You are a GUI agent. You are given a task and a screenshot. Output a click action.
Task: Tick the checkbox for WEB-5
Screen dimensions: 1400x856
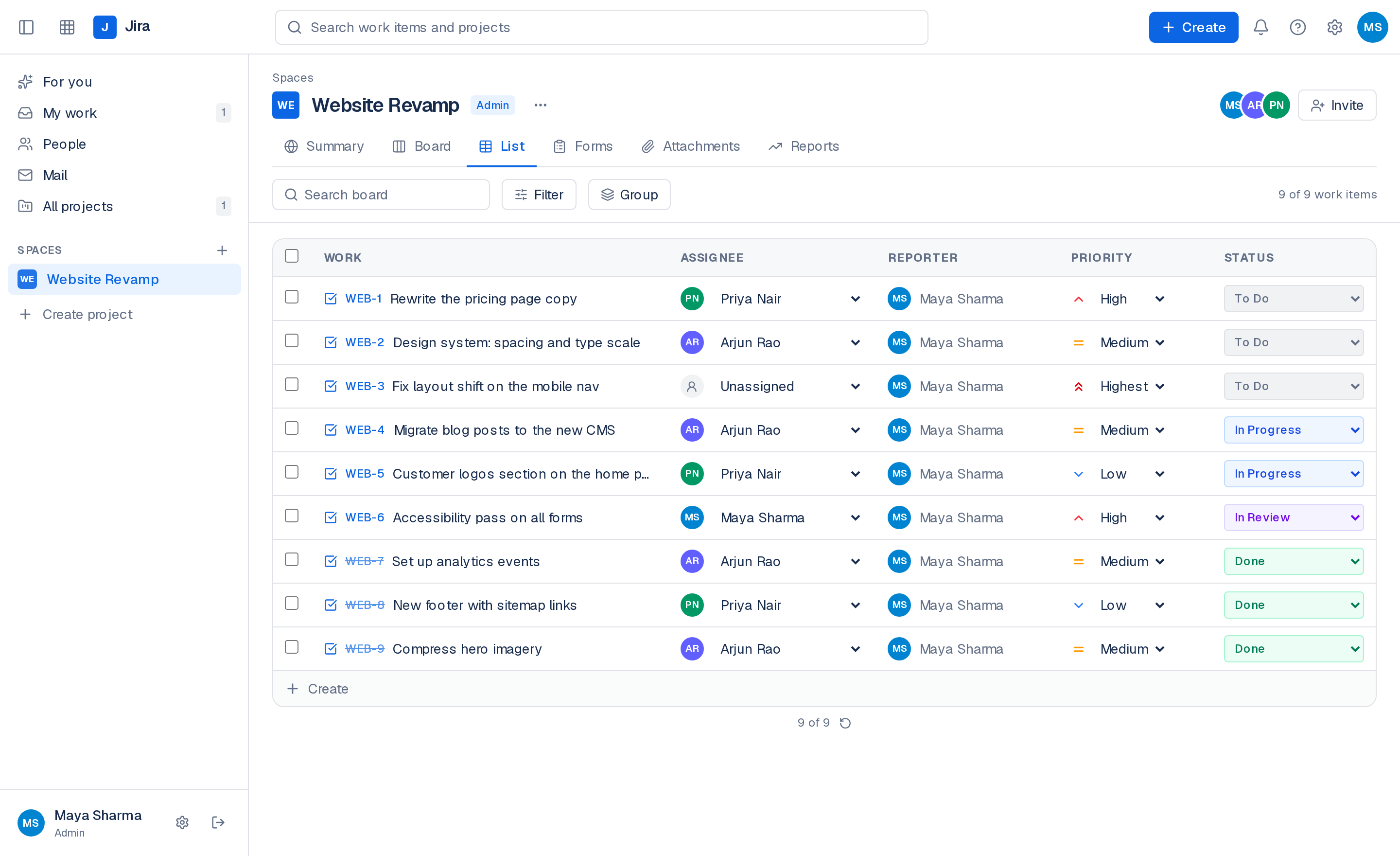[x=292, y=472]
